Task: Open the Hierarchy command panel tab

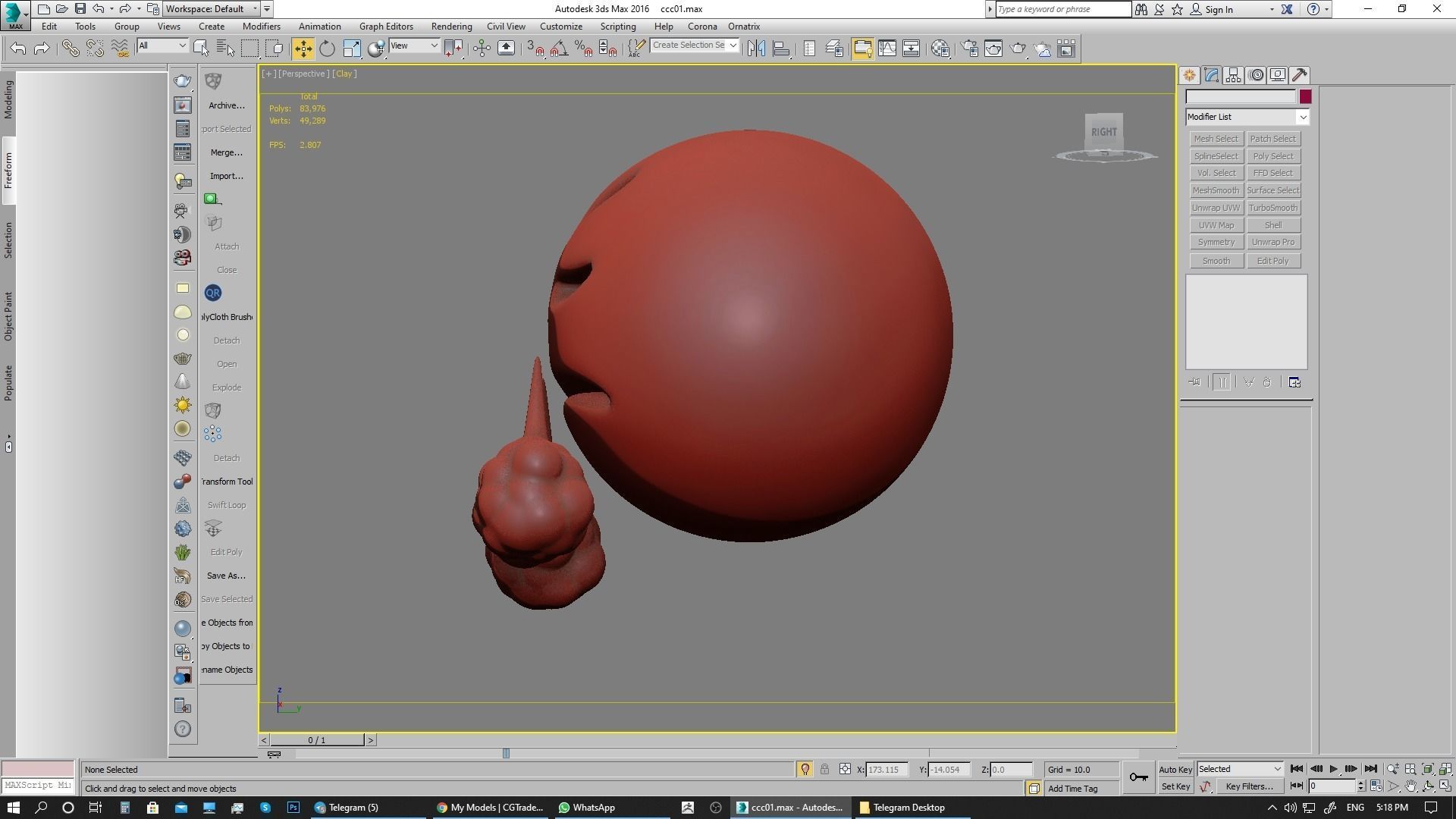Action: [1233, 75]
